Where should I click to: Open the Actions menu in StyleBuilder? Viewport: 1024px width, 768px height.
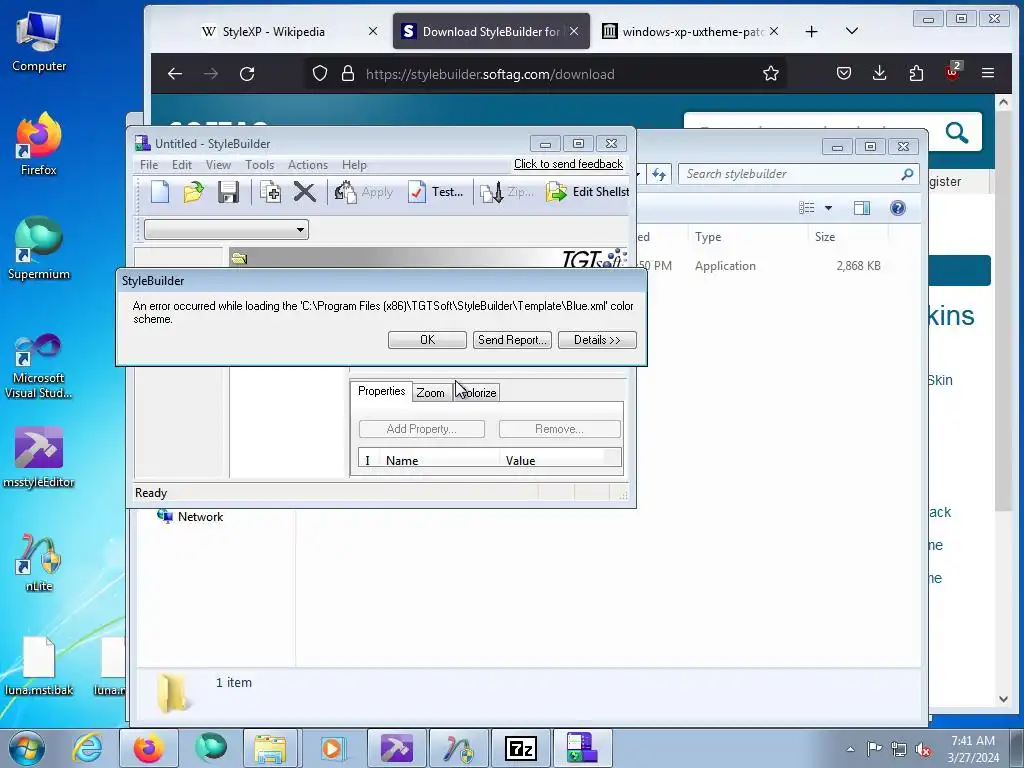pyautogui.click(x=308, y=165)
